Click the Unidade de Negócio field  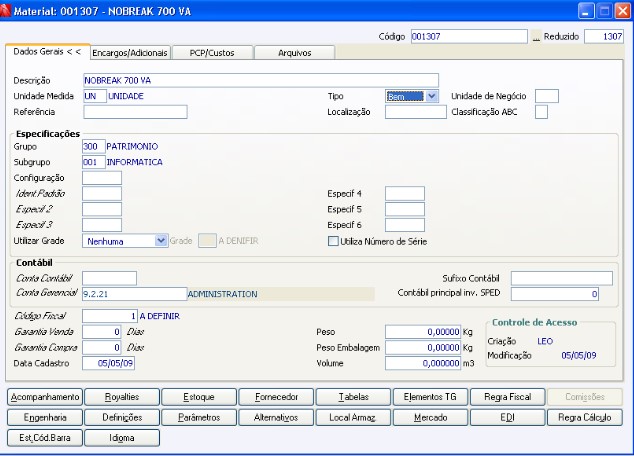(x=547, y=96)
